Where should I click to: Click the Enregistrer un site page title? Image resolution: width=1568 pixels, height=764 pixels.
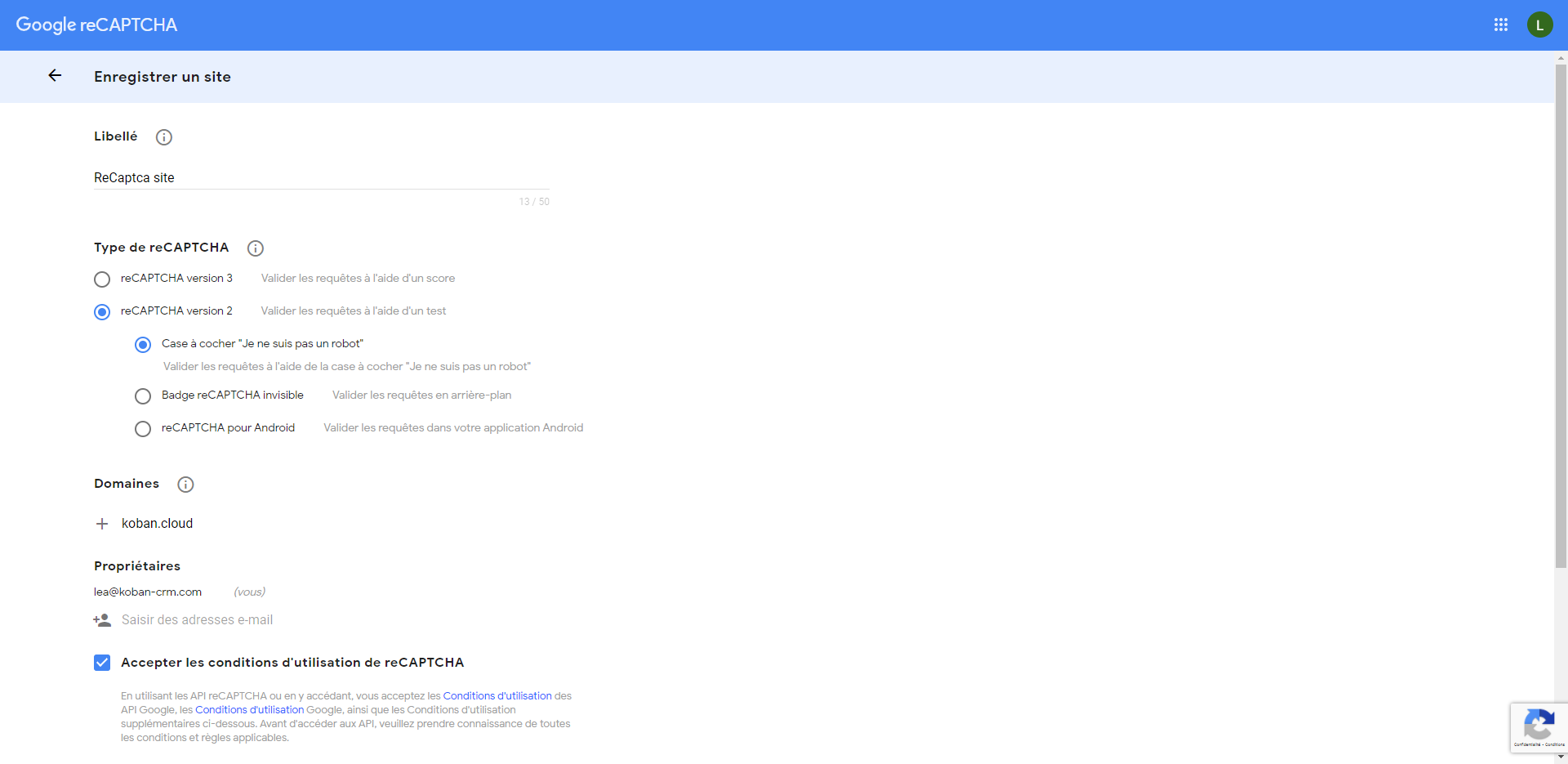(x=163, y=77)
